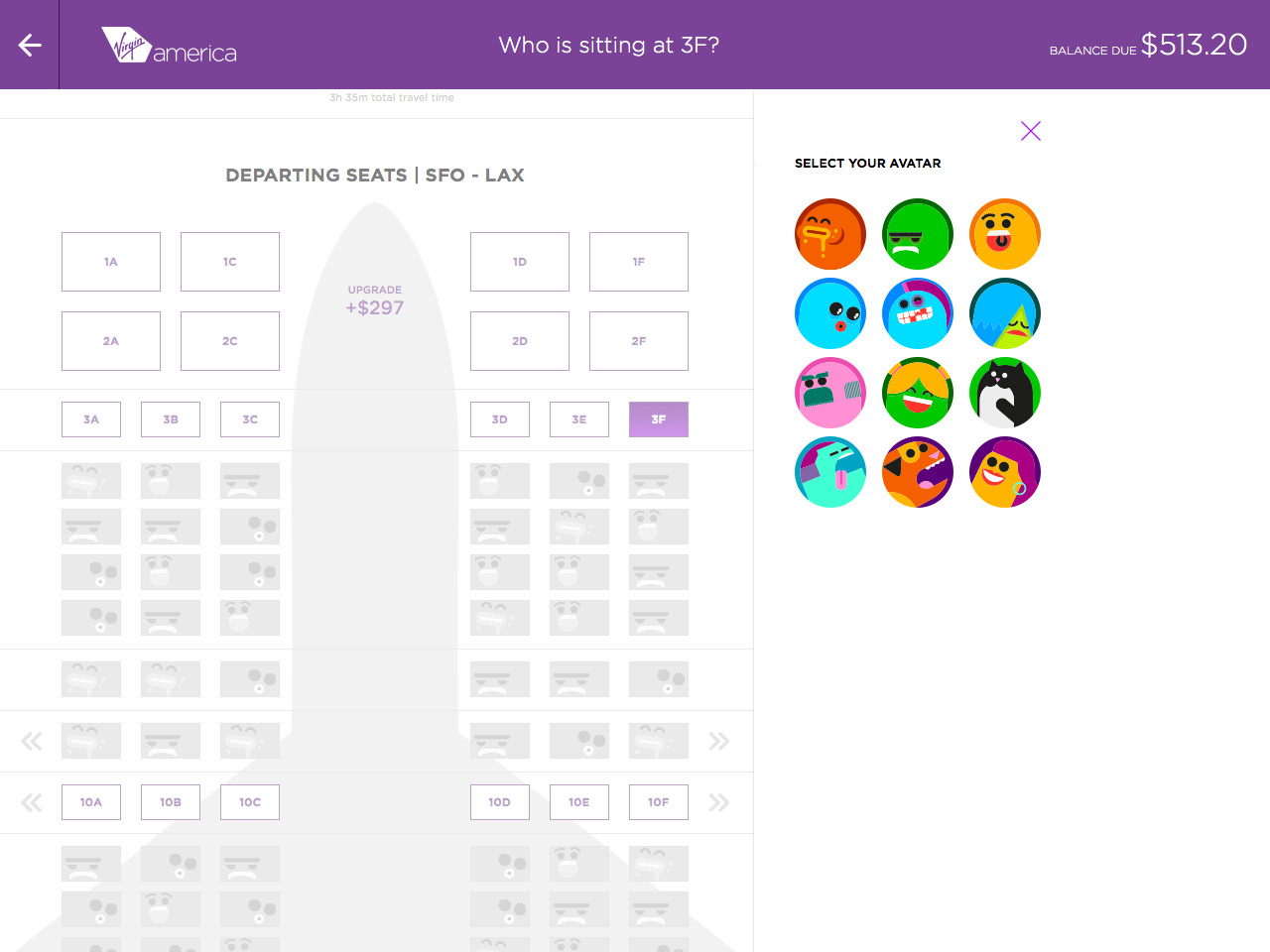Choose seat 3A in main cabin select

[91, 419]
